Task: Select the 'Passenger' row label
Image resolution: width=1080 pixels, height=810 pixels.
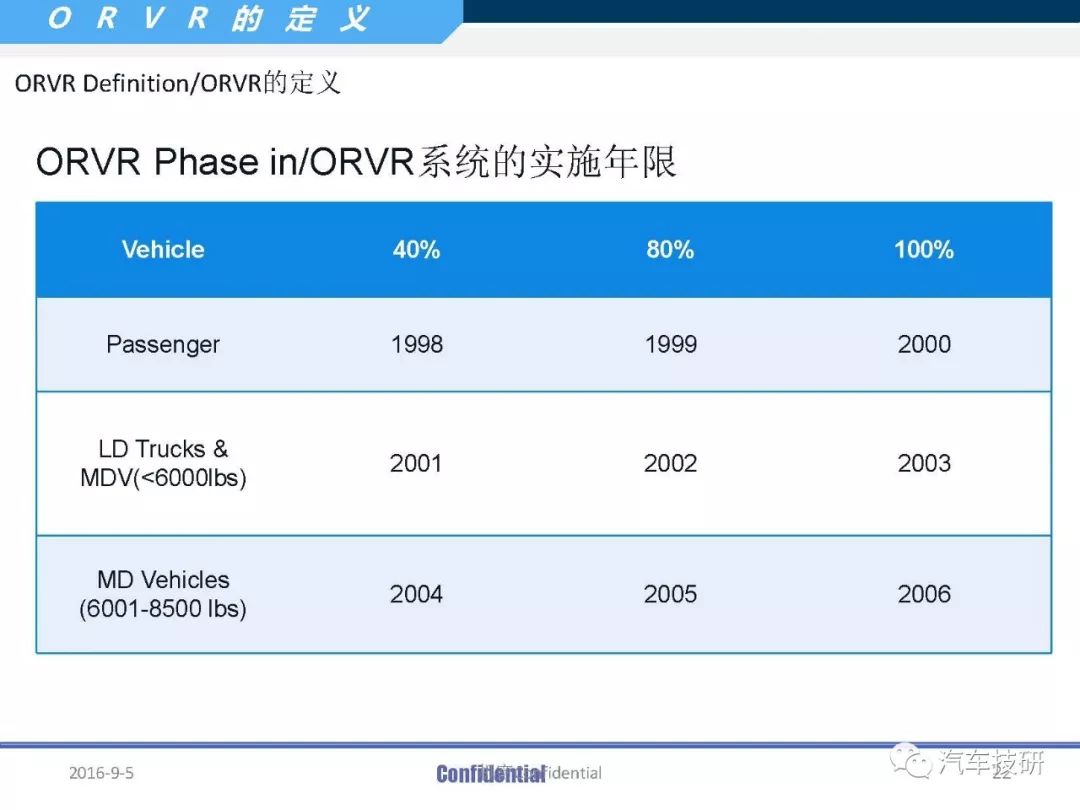Action: point(163,344)
